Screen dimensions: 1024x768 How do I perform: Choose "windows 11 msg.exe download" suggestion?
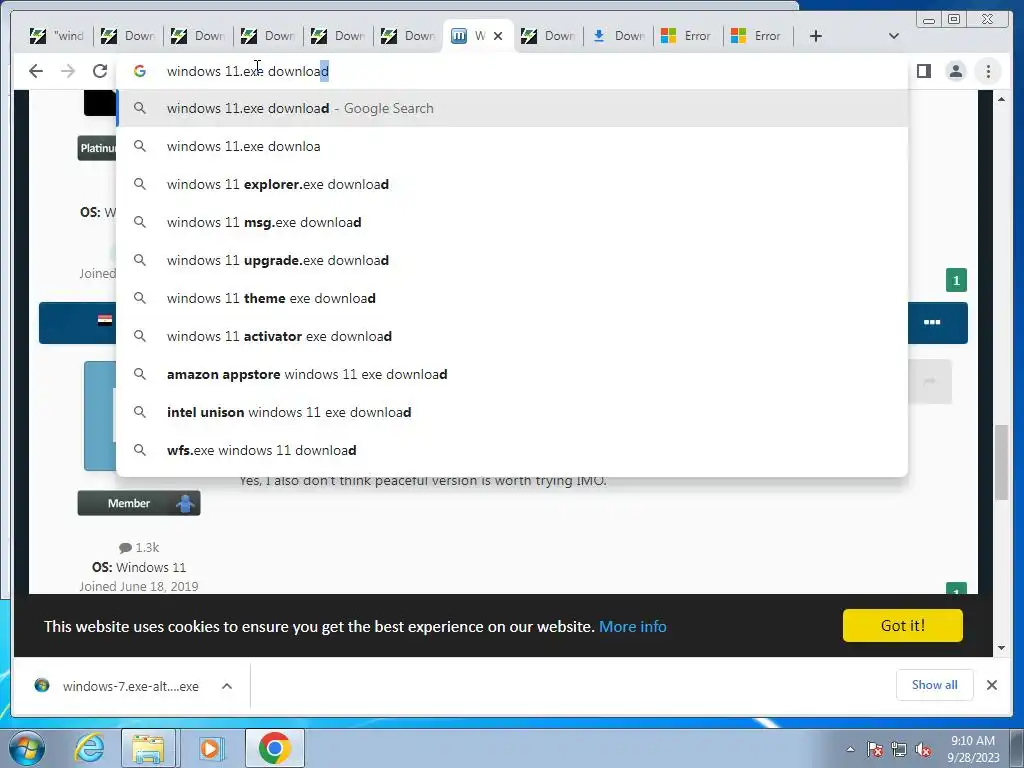(512, 222)
